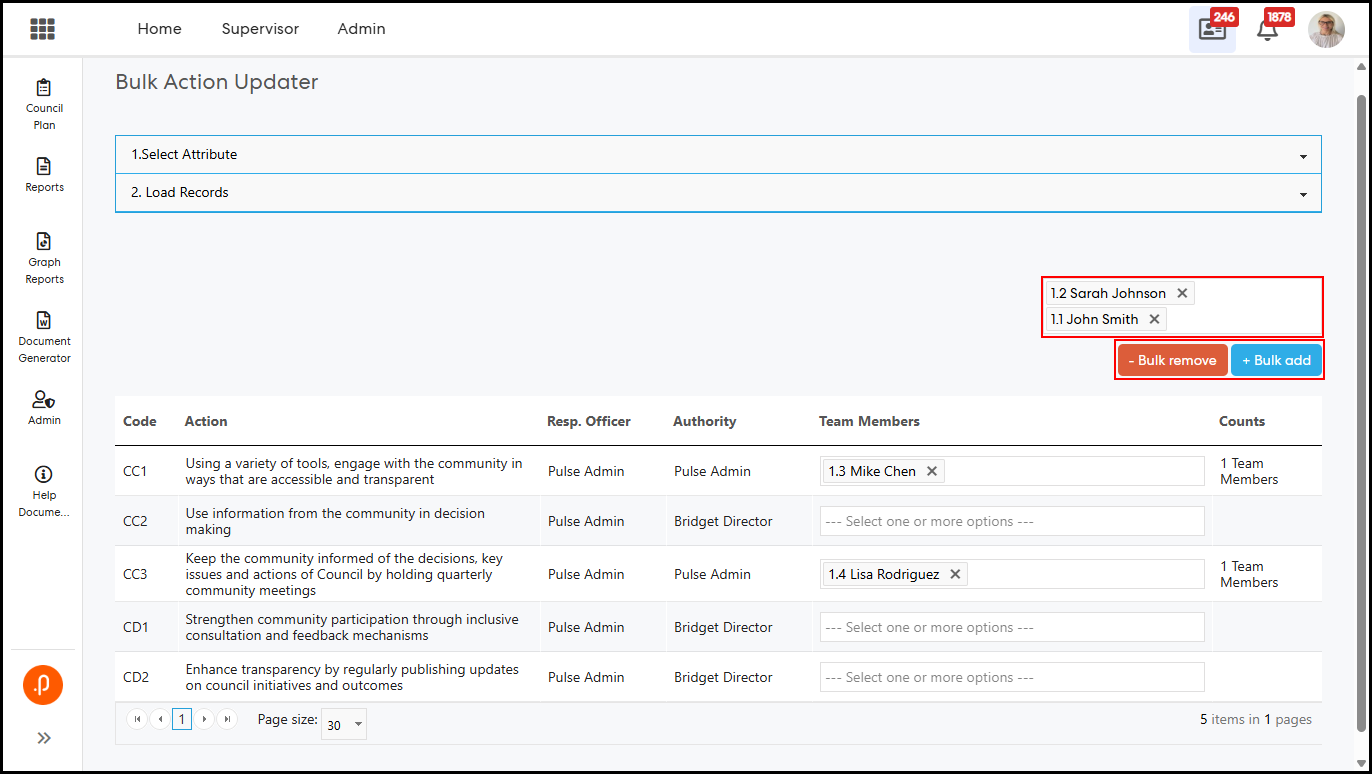Go to the Home menu item
The width and height of the screenshot is (1372, 774).
click(159, 29)
